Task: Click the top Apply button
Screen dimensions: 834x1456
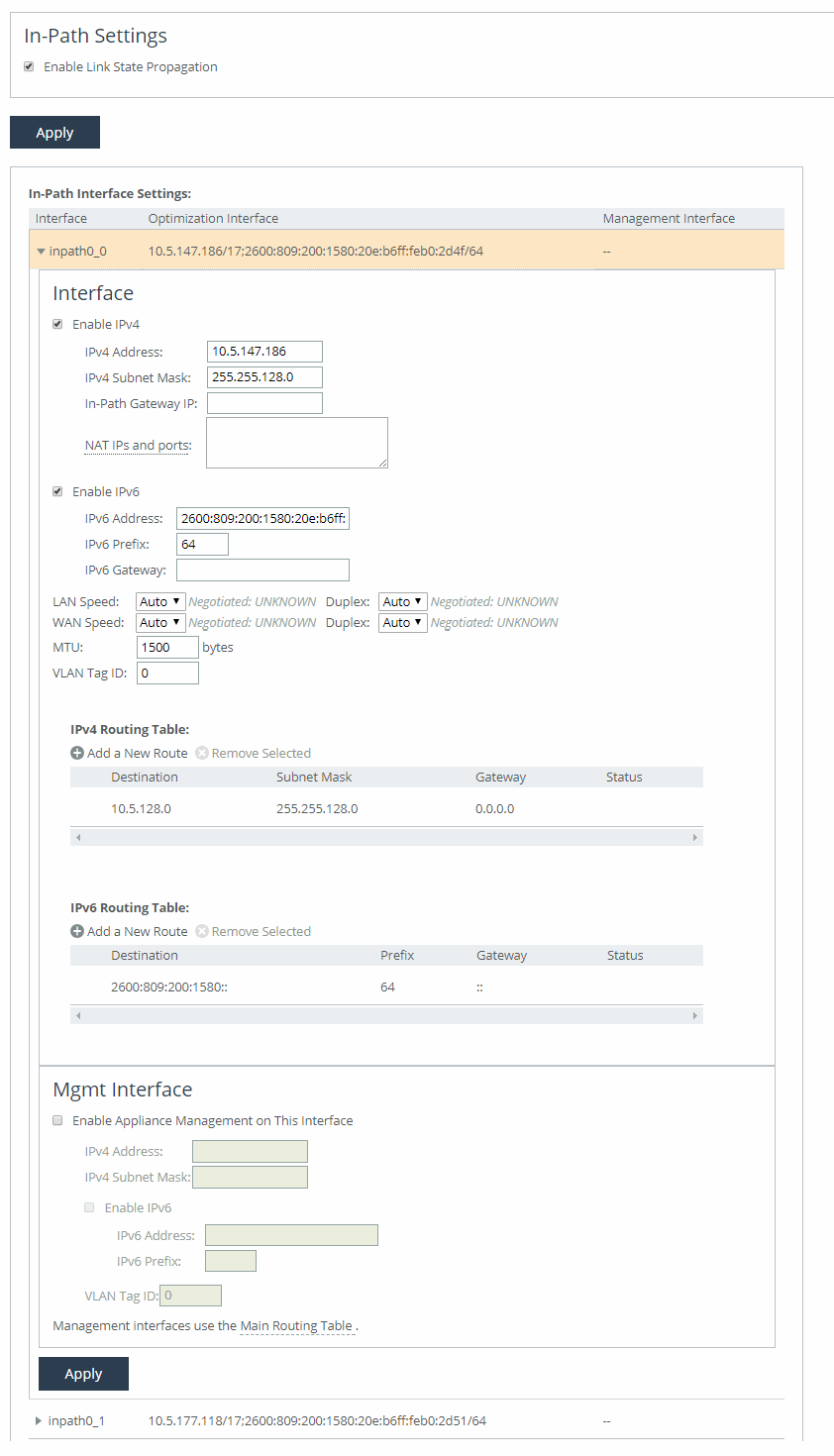Action: click(54, 133)
